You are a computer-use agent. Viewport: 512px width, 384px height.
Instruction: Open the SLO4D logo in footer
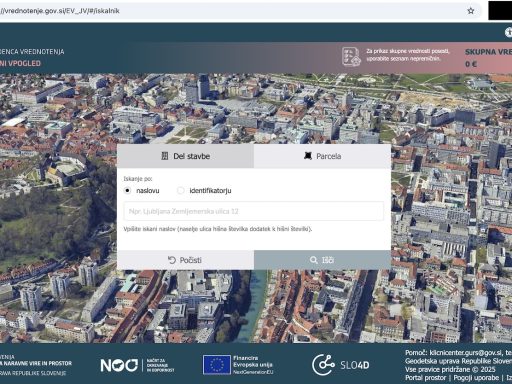340,365
